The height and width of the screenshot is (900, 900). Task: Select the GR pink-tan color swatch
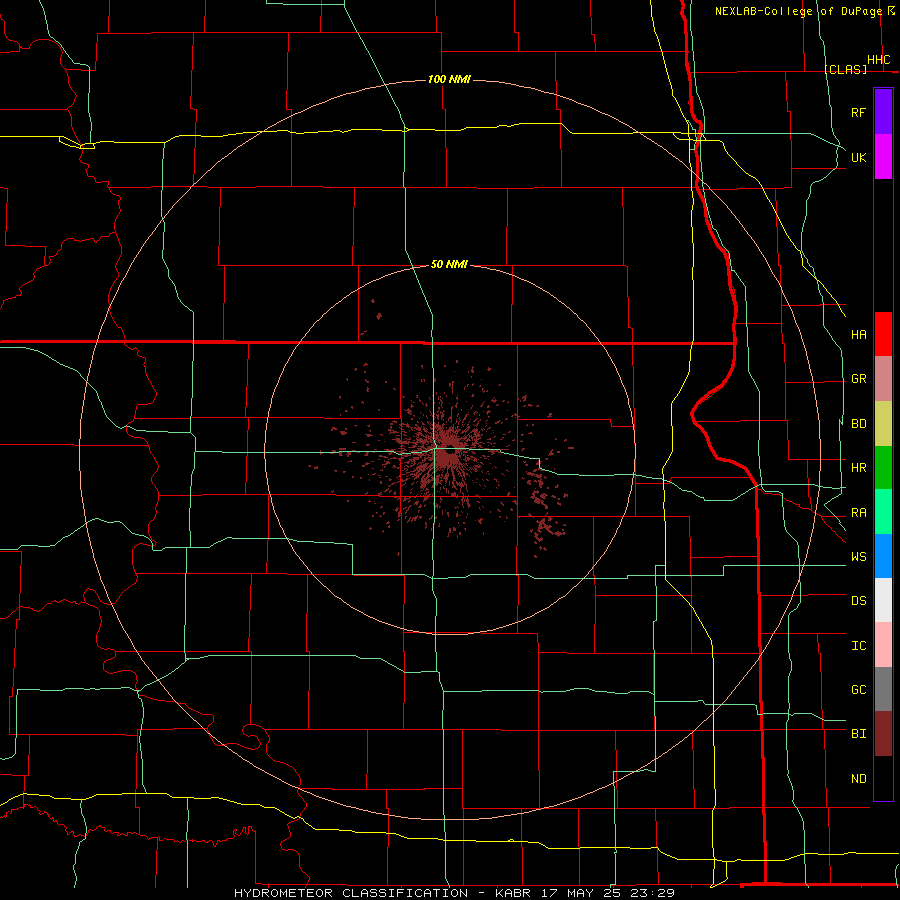click(883, 379)
